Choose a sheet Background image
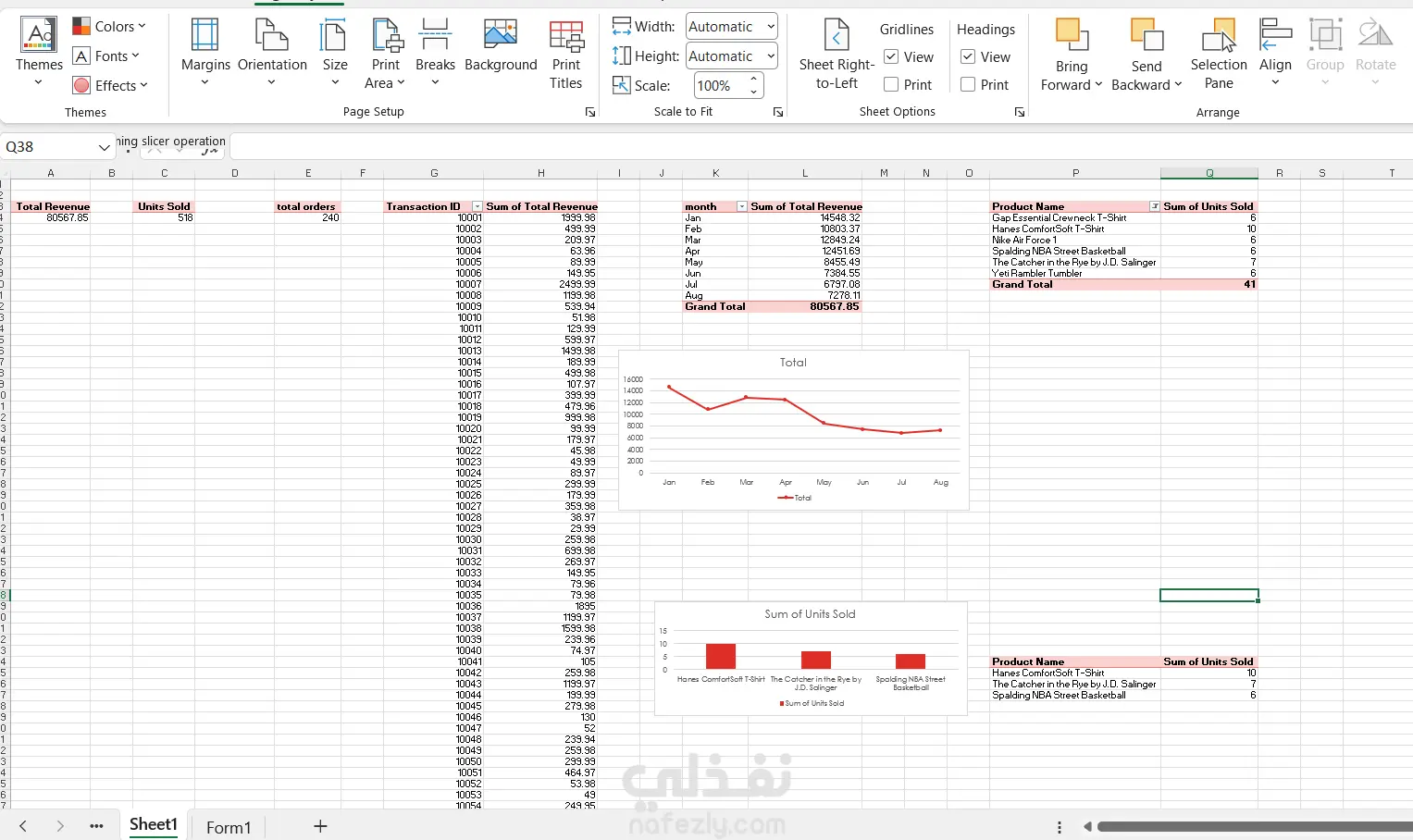Image resolution: width=1413 pixels, height=840 pixels. (501, 46)
